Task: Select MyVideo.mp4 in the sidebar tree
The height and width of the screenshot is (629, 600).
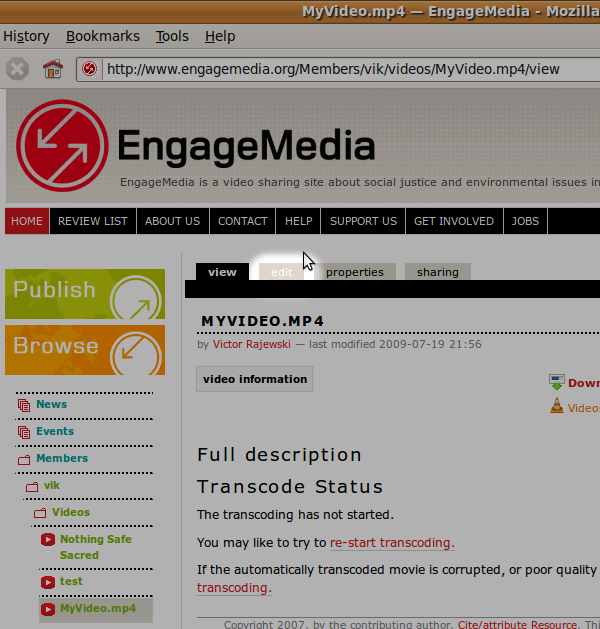Action: (98, 609)
